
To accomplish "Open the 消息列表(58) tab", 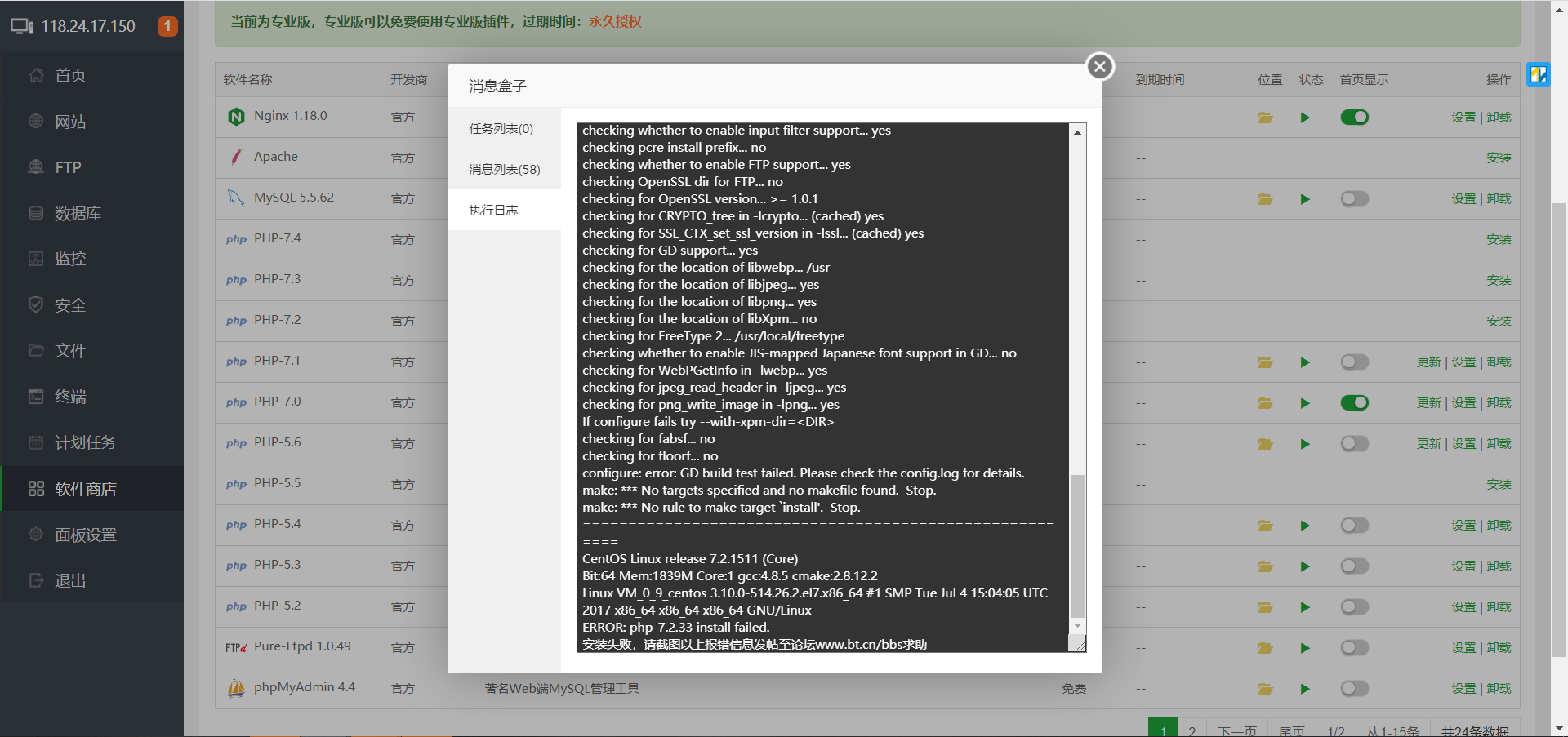I will coord(504,169).
